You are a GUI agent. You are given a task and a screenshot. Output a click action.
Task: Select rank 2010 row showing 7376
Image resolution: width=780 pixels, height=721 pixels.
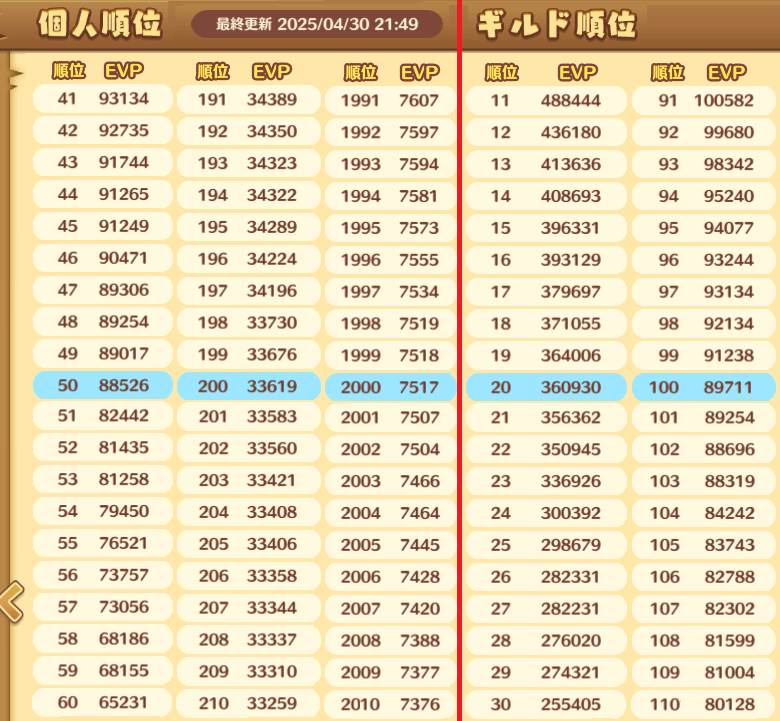point(390,704)
